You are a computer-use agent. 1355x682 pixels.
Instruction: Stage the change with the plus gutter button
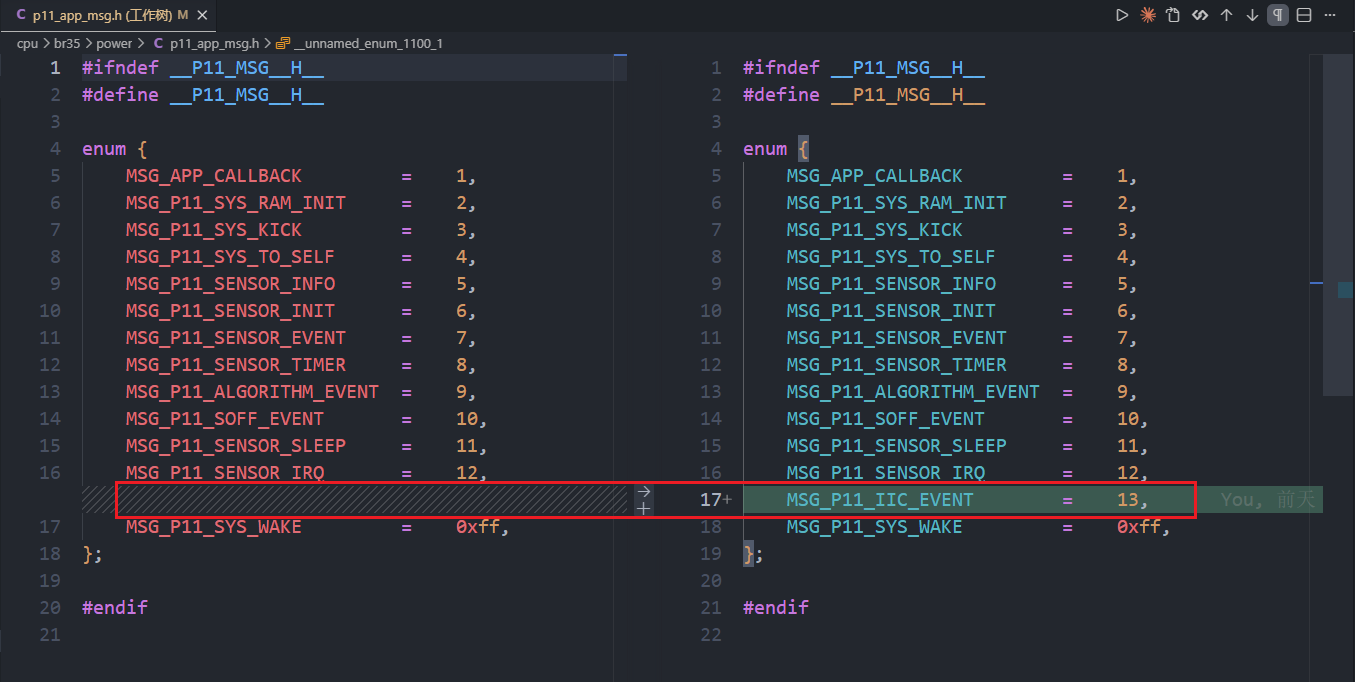click(643, 508)
